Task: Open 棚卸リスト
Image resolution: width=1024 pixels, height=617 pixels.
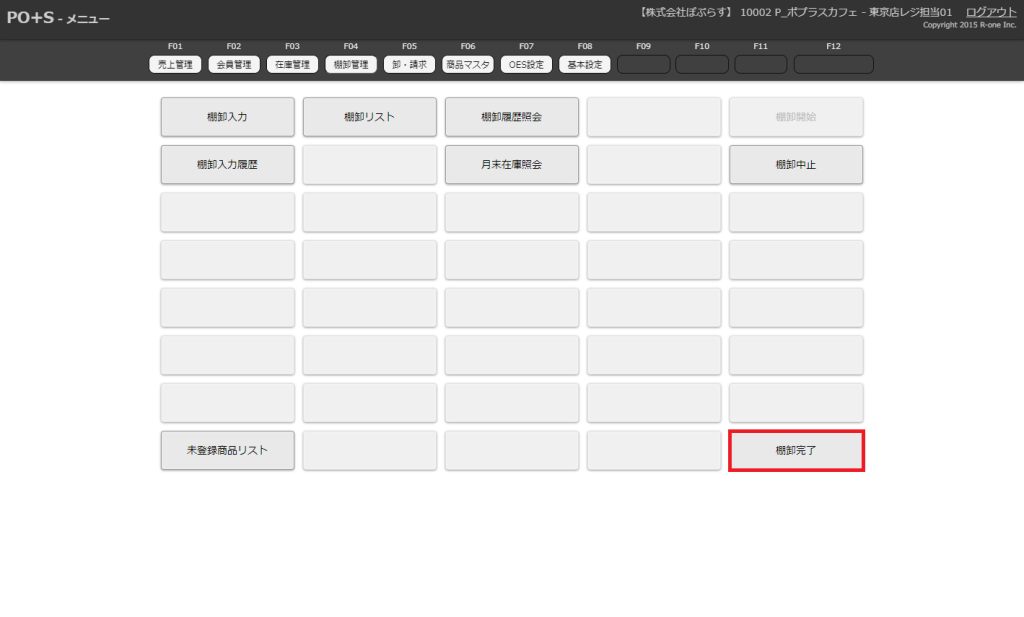Action: click(369, 117)
